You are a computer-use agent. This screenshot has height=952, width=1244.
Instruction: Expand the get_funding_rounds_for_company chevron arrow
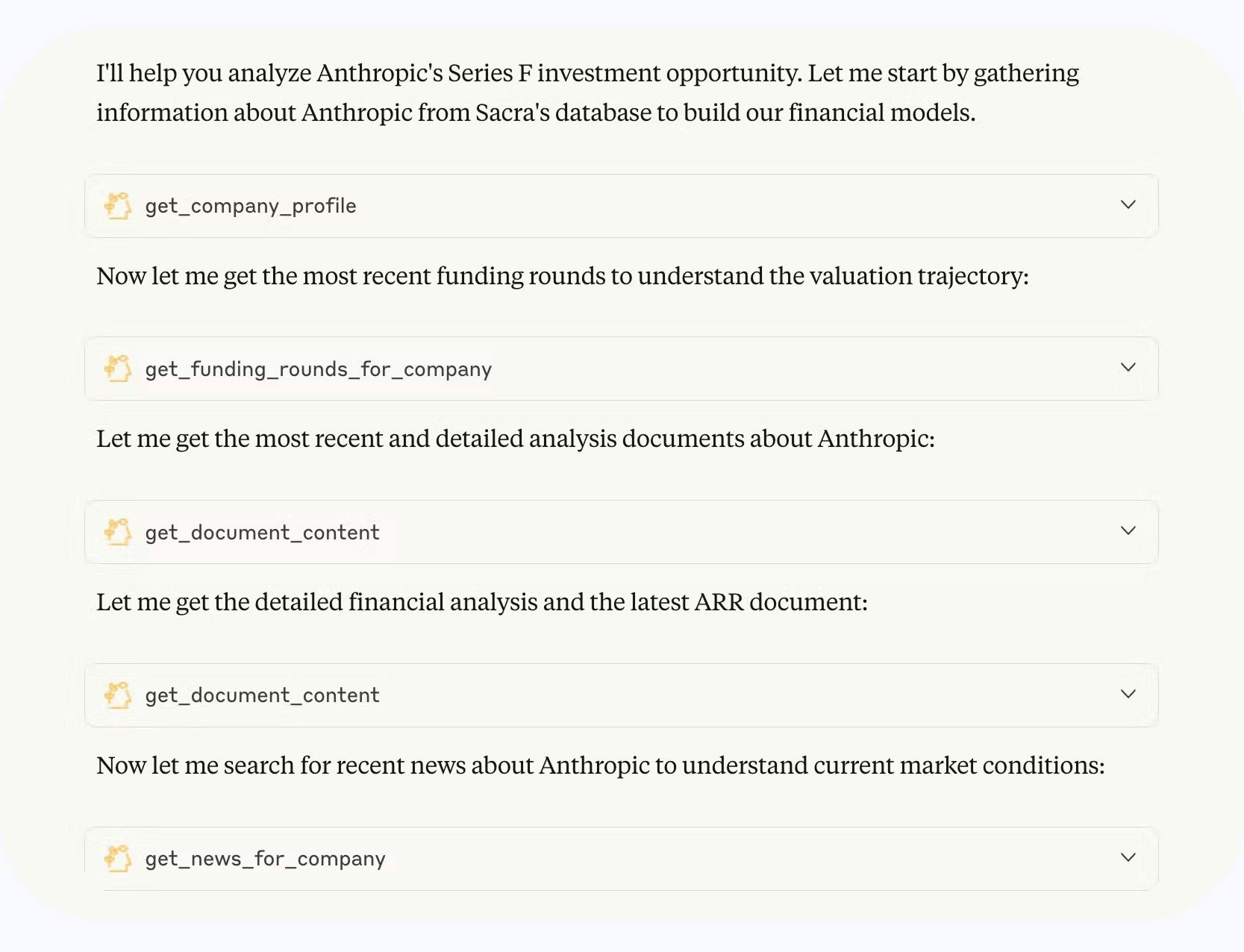click(1128, 367)
